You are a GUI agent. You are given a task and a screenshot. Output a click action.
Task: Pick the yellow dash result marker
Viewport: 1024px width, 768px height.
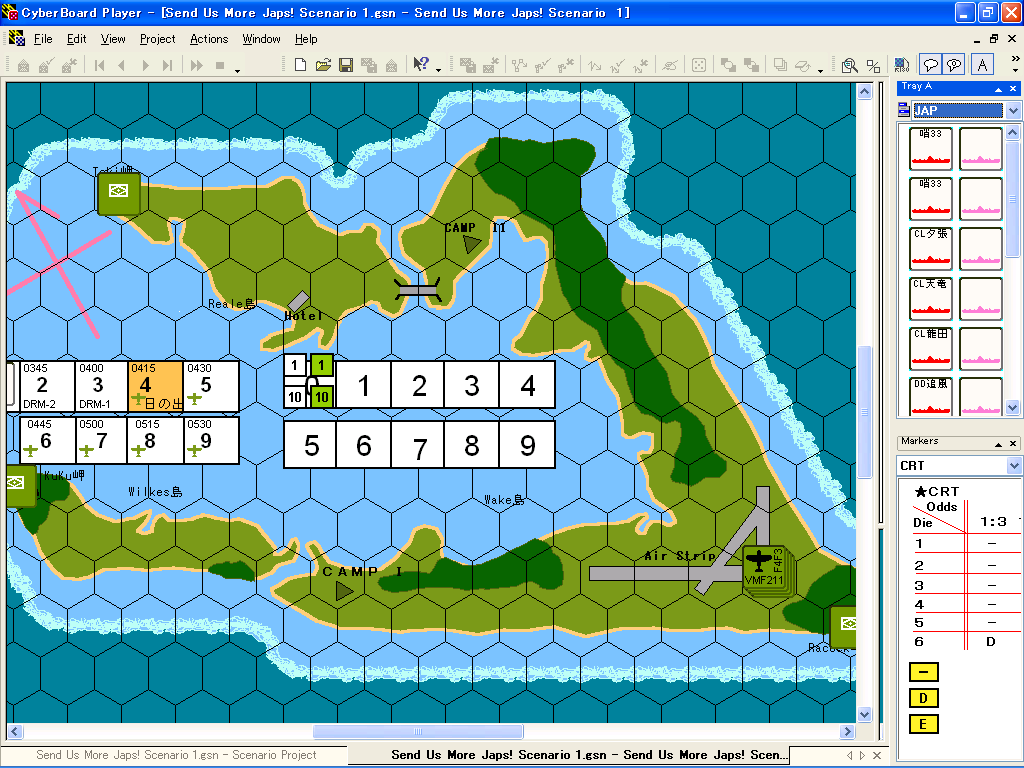(x=923, y=672)
